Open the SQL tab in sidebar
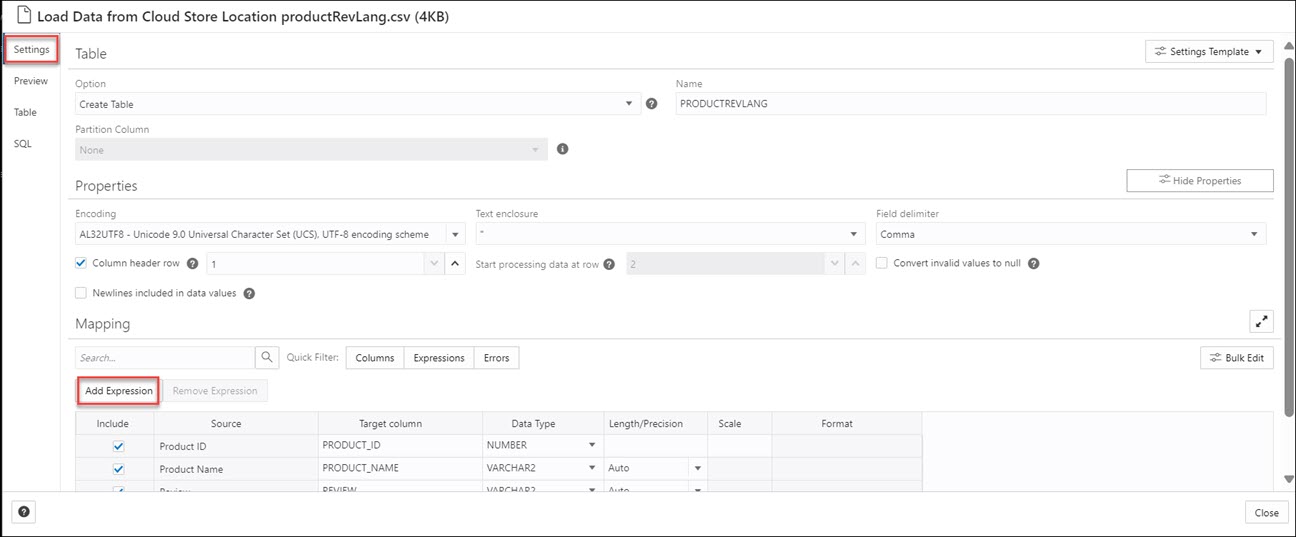The image size is (1296, 537). pyautogui.click(x=22, y=144)
